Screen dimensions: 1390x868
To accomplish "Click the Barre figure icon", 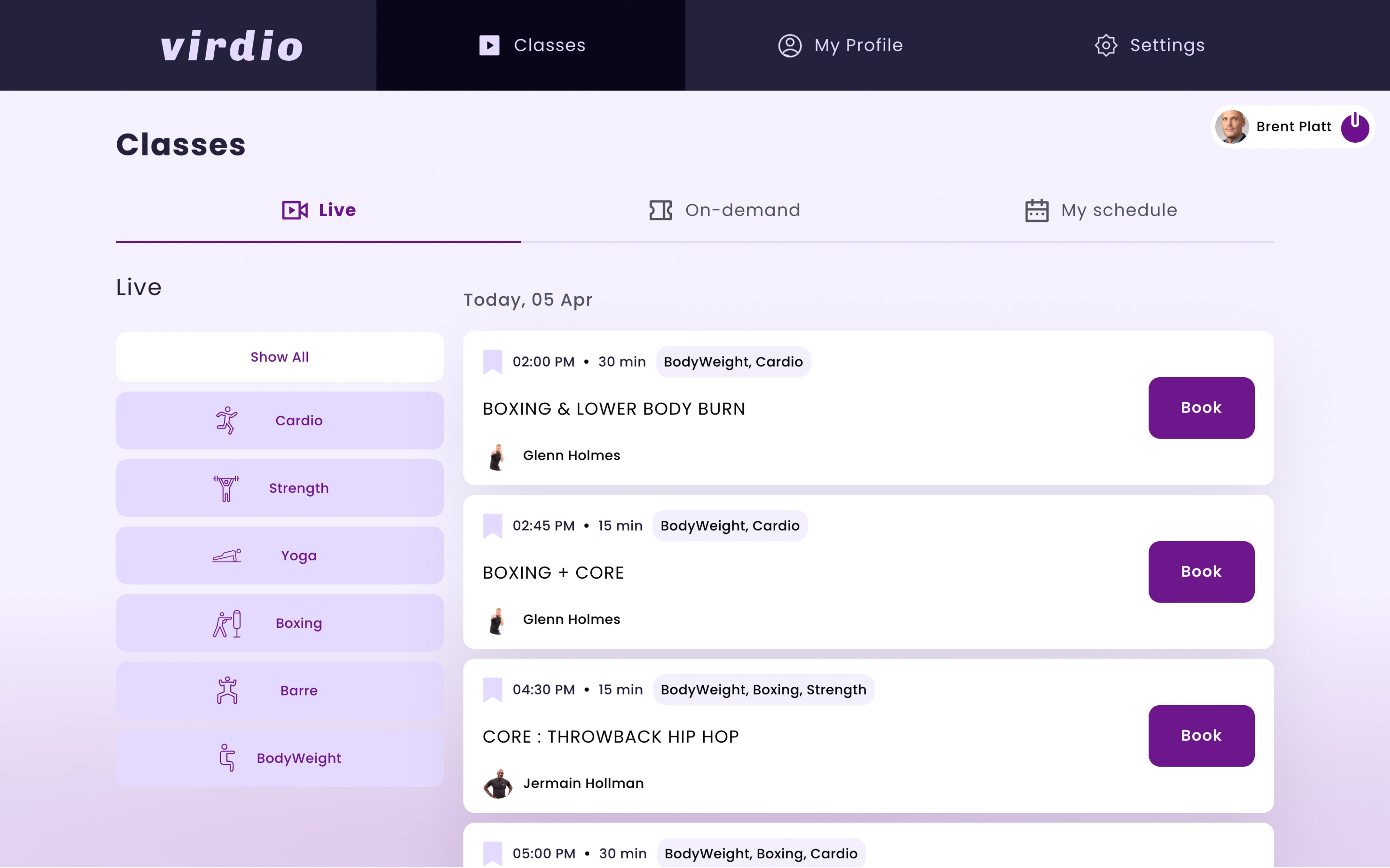I will click(x=227, y=690).
